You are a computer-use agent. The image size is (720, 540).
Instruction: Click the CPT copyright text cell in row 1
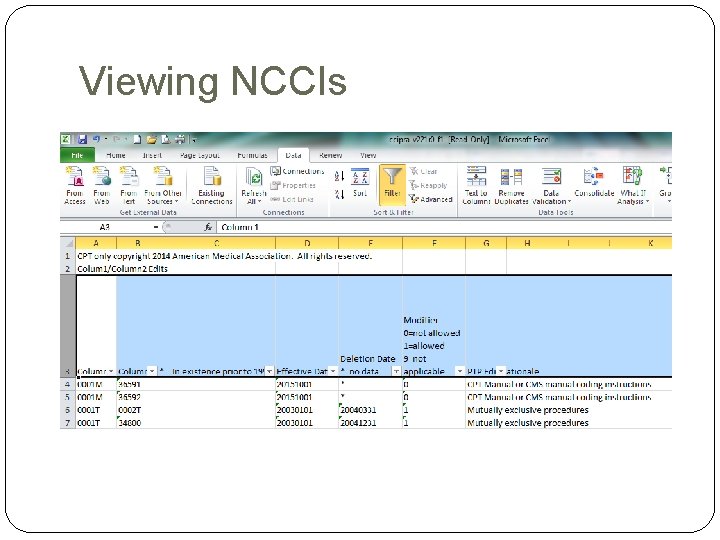coord(224,256)
